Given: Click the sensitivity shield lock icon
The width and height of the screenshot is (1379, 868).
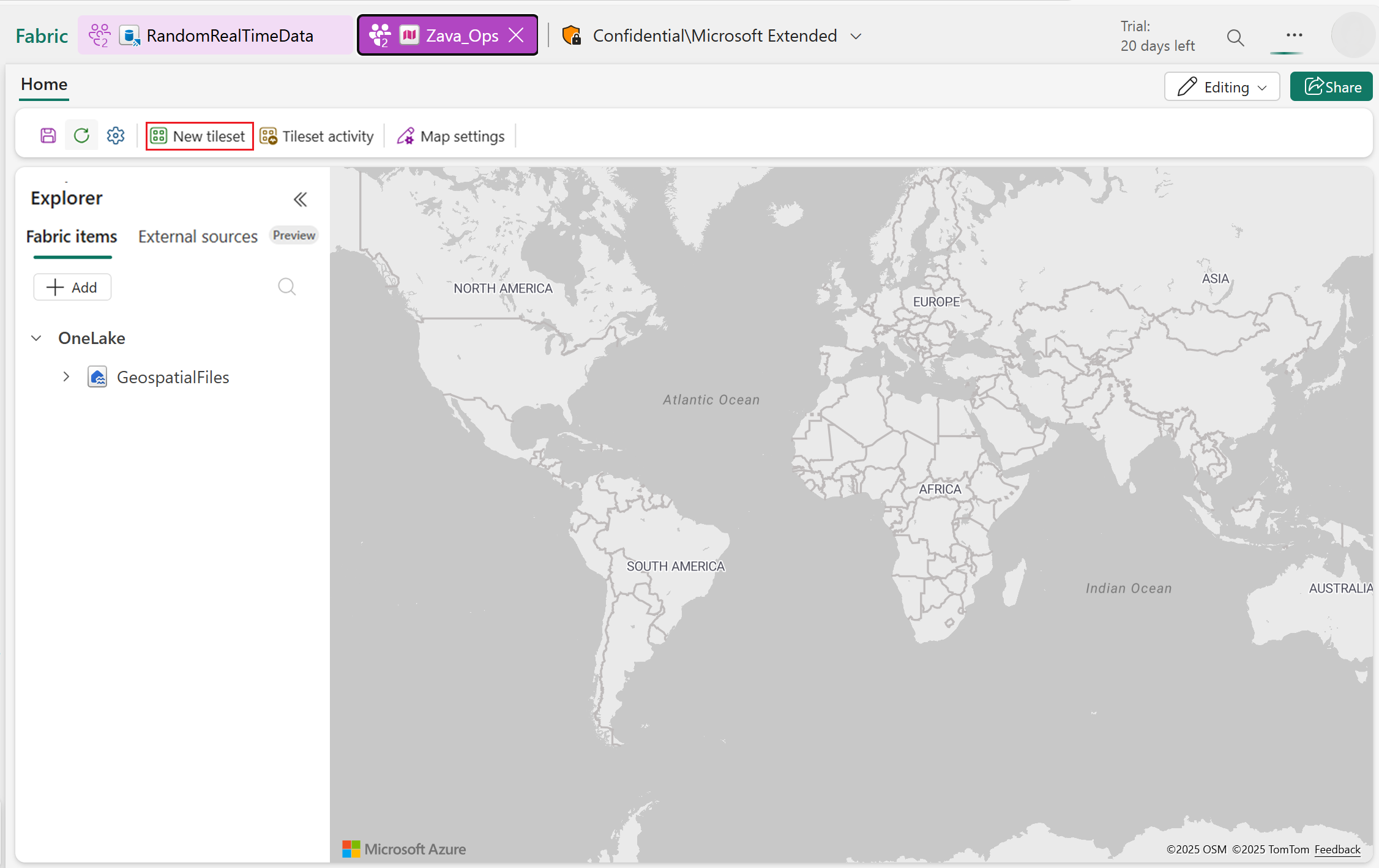Looking at the screenshot, I should point(572,36).
